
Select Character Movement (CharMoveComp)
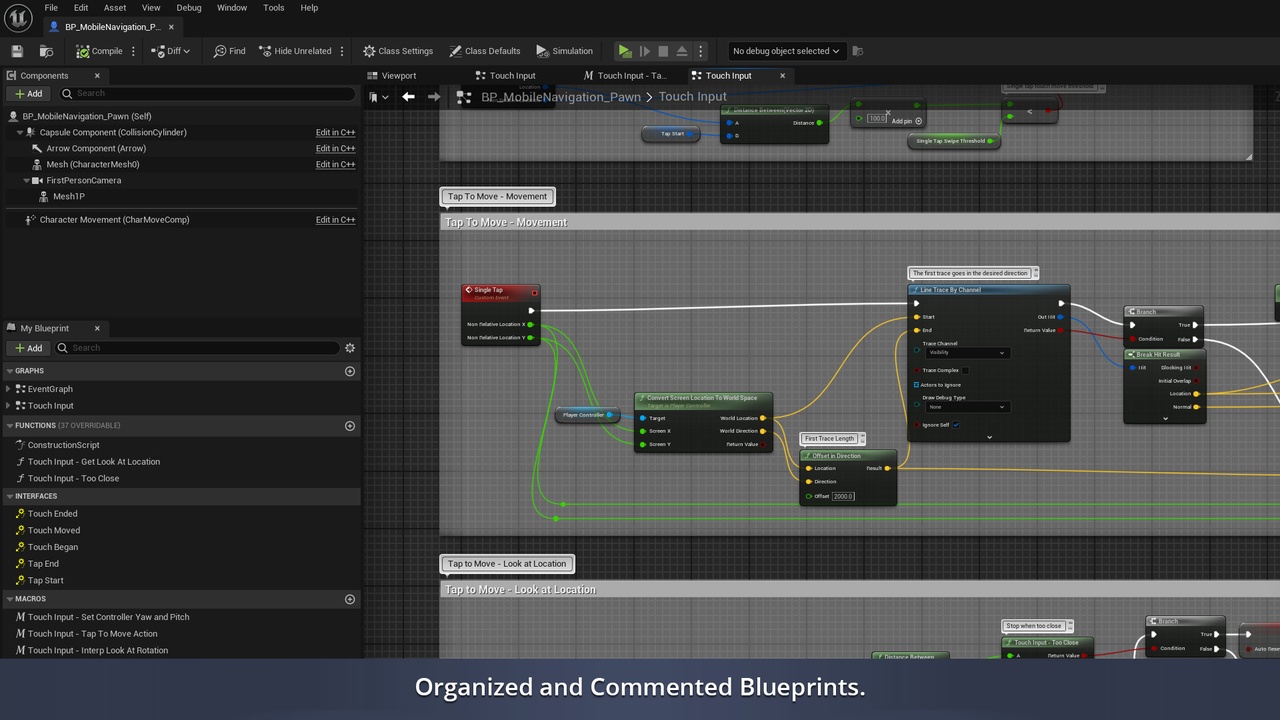coord(114,220)
